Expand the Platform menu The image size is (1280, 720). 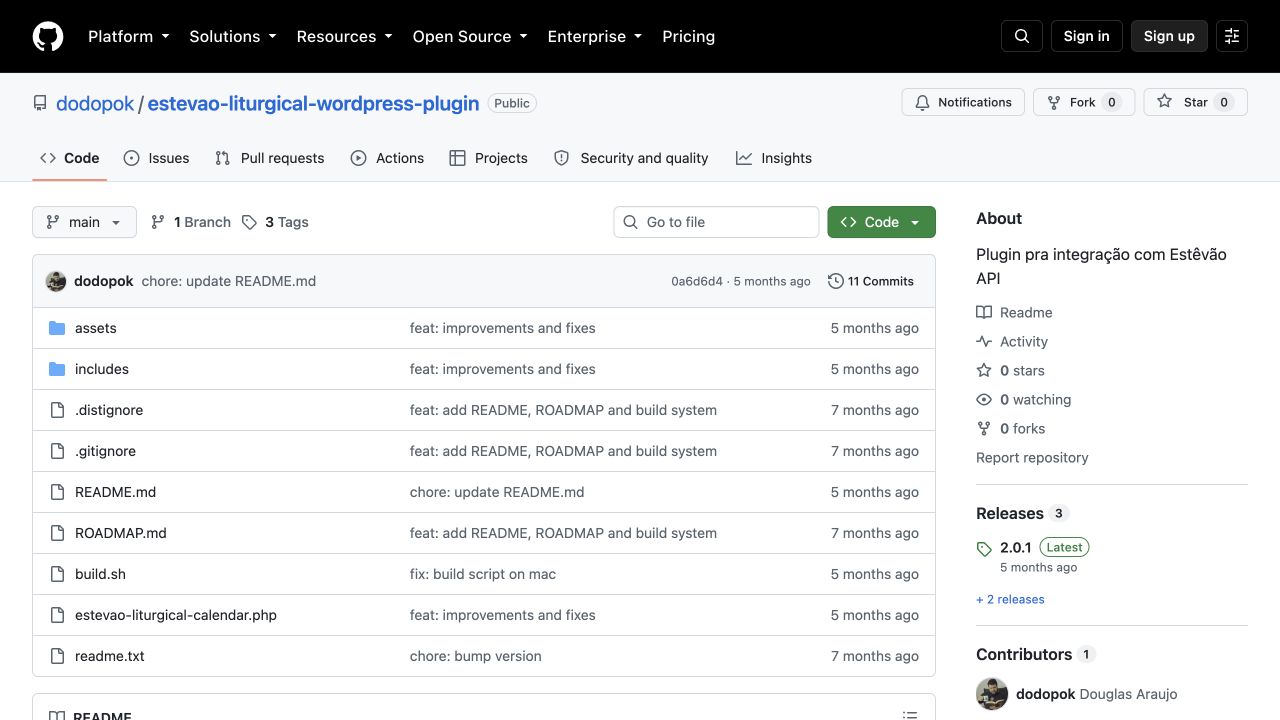129,36
